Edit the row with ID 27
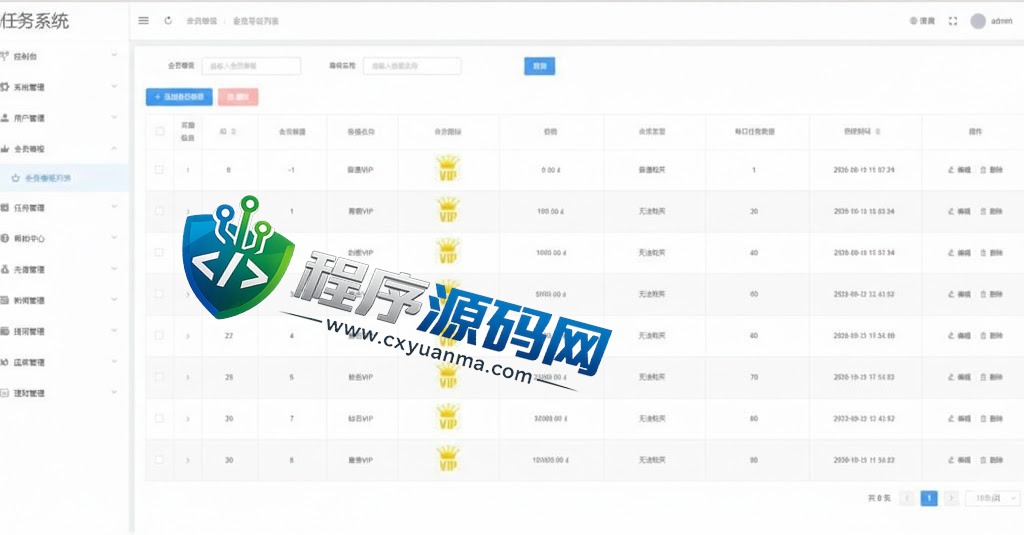The image size is (1024, 535). [x=959, y=336]
